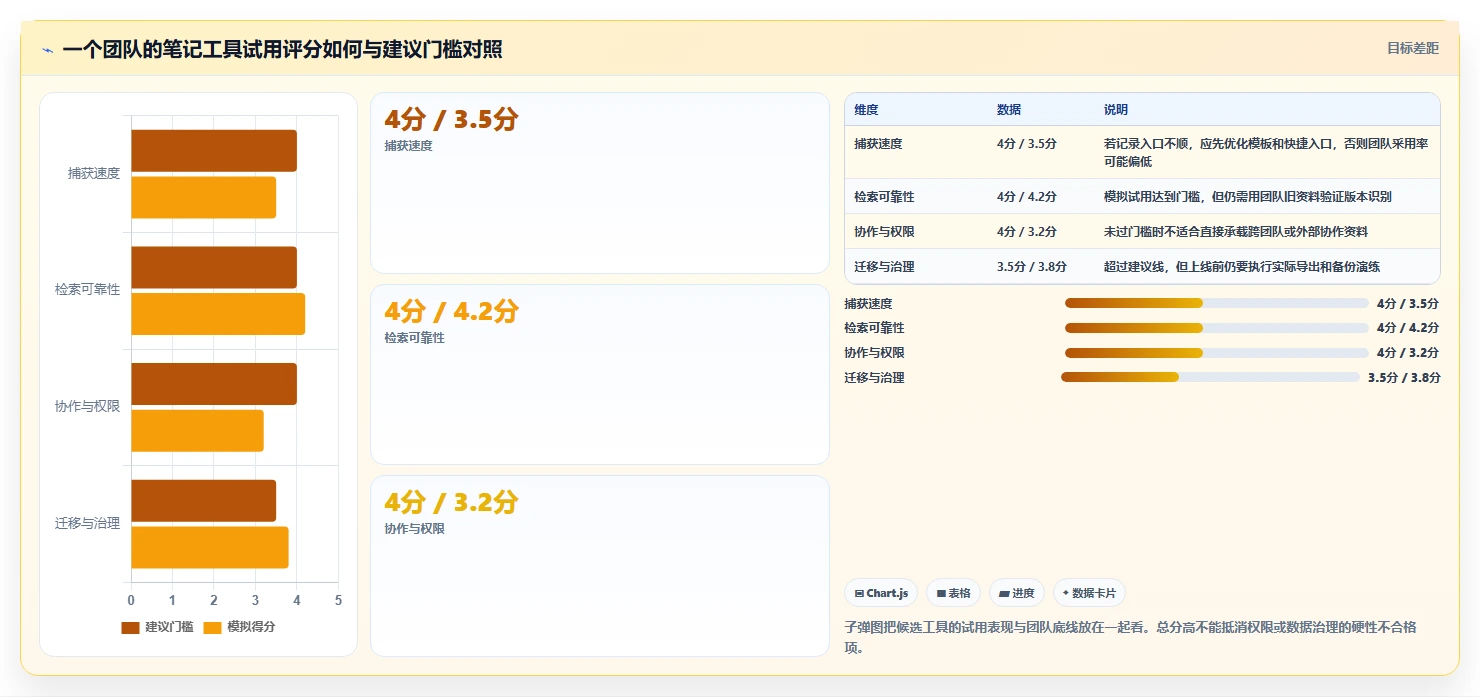The image size is (1480, 697).
Task: Click the 协作与权限 axis label in the chart
Action: (88, 407)
